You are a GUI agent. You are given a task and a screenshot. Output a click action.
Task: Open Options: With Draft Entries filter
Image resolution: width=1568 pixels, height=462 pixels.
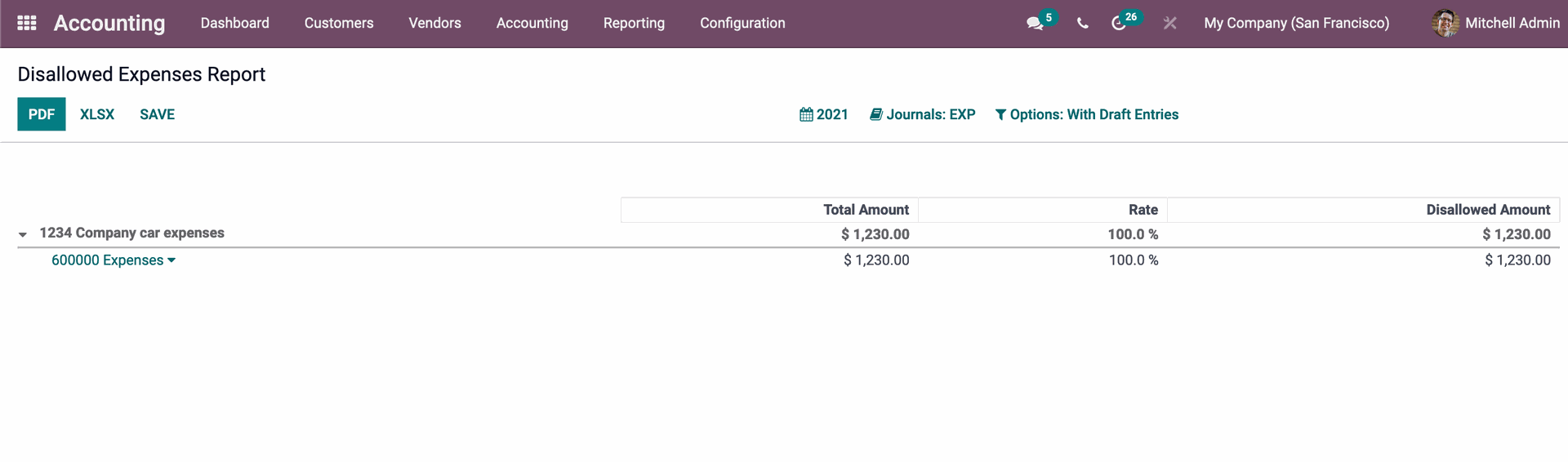click(1087, 114)
